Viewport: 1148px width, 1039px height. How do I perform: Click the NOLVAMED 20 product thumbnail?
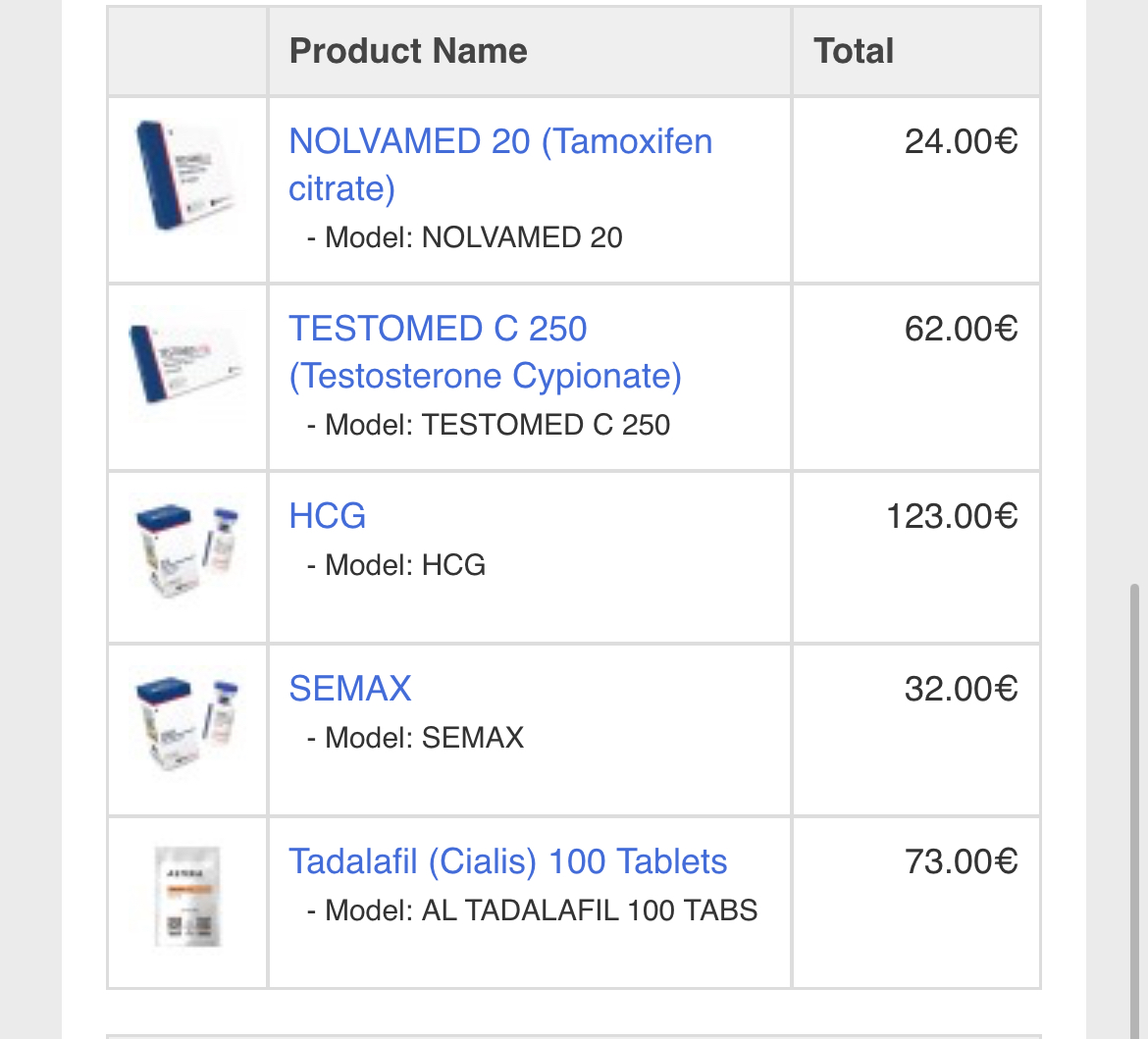click(187, 176)
